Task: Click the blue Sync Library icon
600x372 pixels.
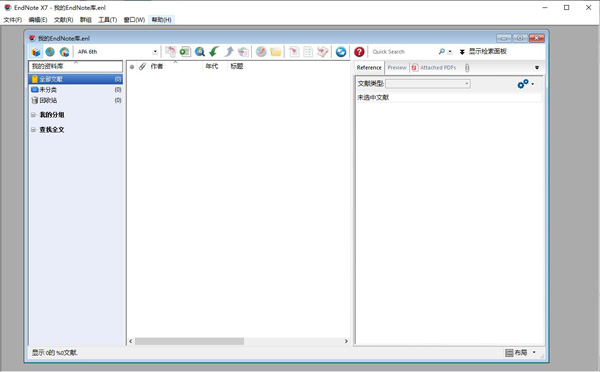Action: coord(341,52)
